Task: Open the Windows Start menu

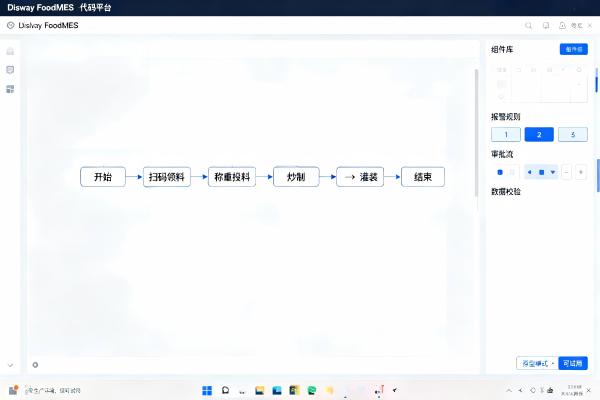Action: 207,390
